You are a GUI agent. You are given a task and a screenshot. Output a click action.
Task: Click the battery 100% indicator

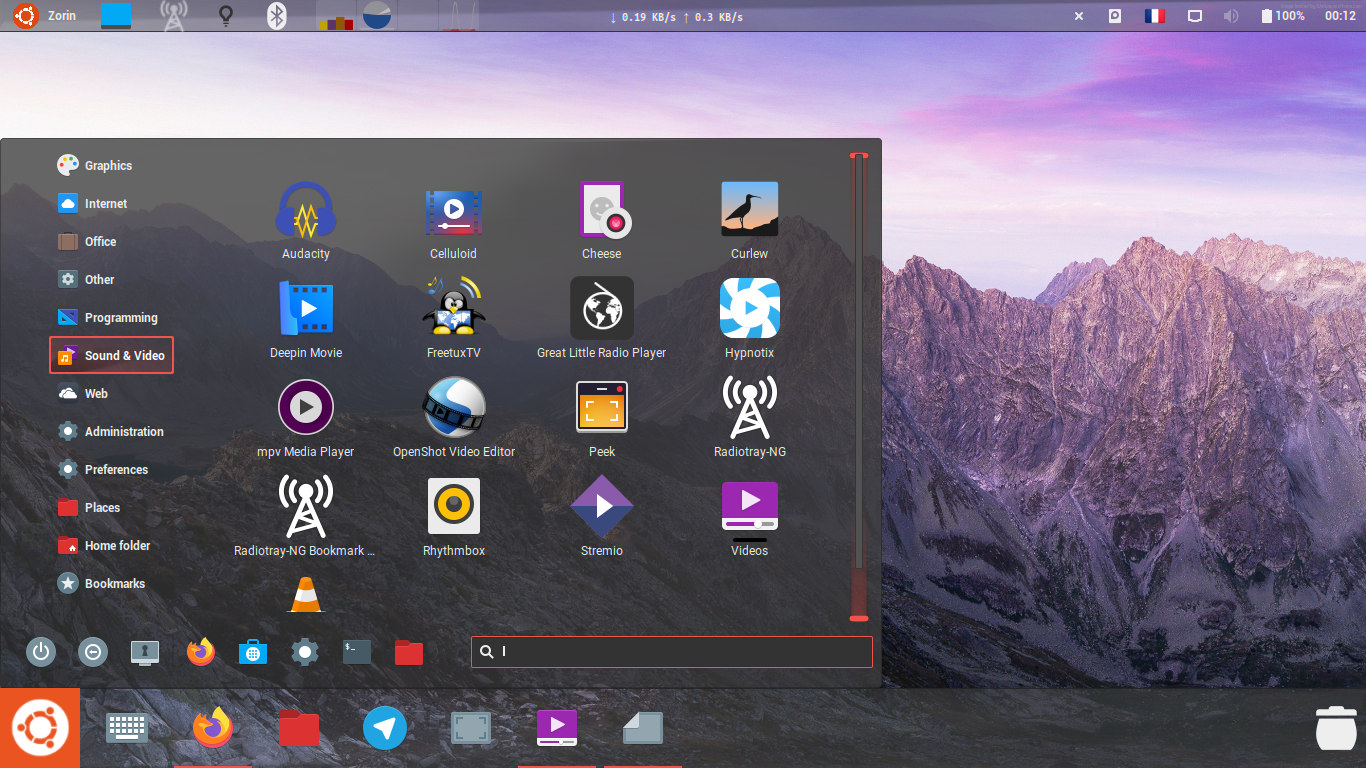click(x=1282, y=16)
